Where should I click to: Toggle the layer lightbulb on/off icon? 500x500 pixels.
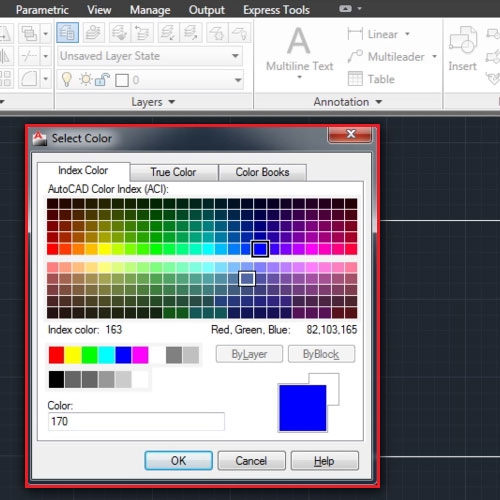click(67, 80)
